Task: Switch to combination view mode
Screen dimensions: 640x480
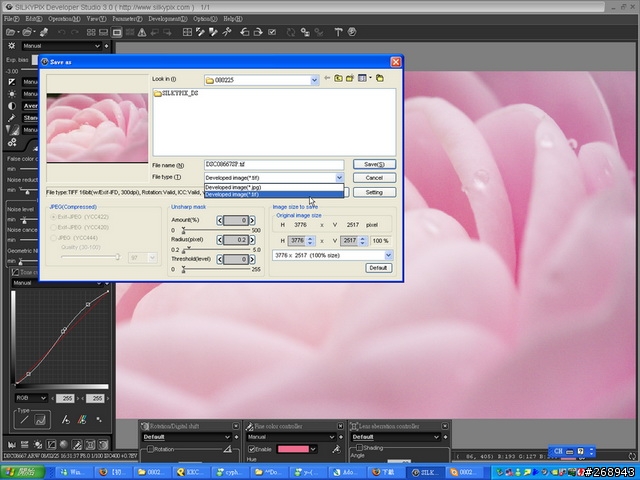Action: (x=104, y=32)
